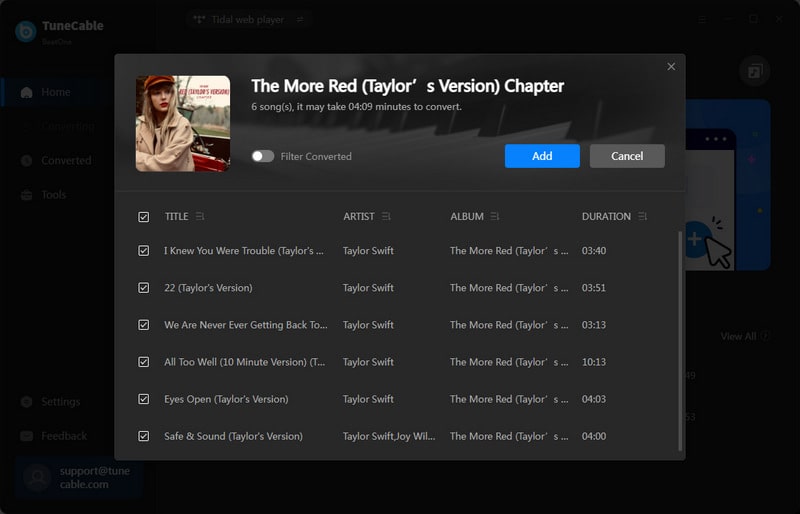The height and width of the screenshot is (514, 800).
Task: Toggle the Filter Converted switch
Action: (x=263, y=156)
